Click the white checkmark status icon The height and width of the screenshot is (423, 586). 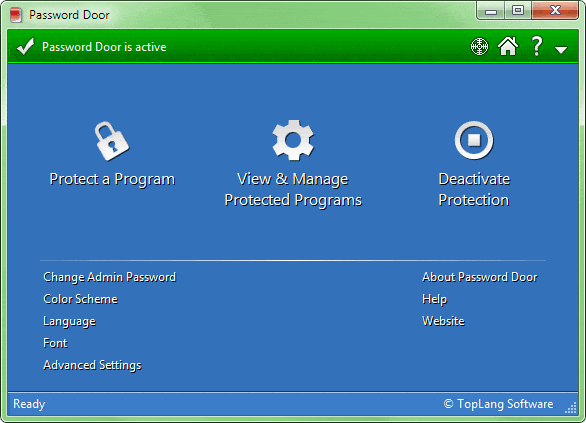[25, 47]
